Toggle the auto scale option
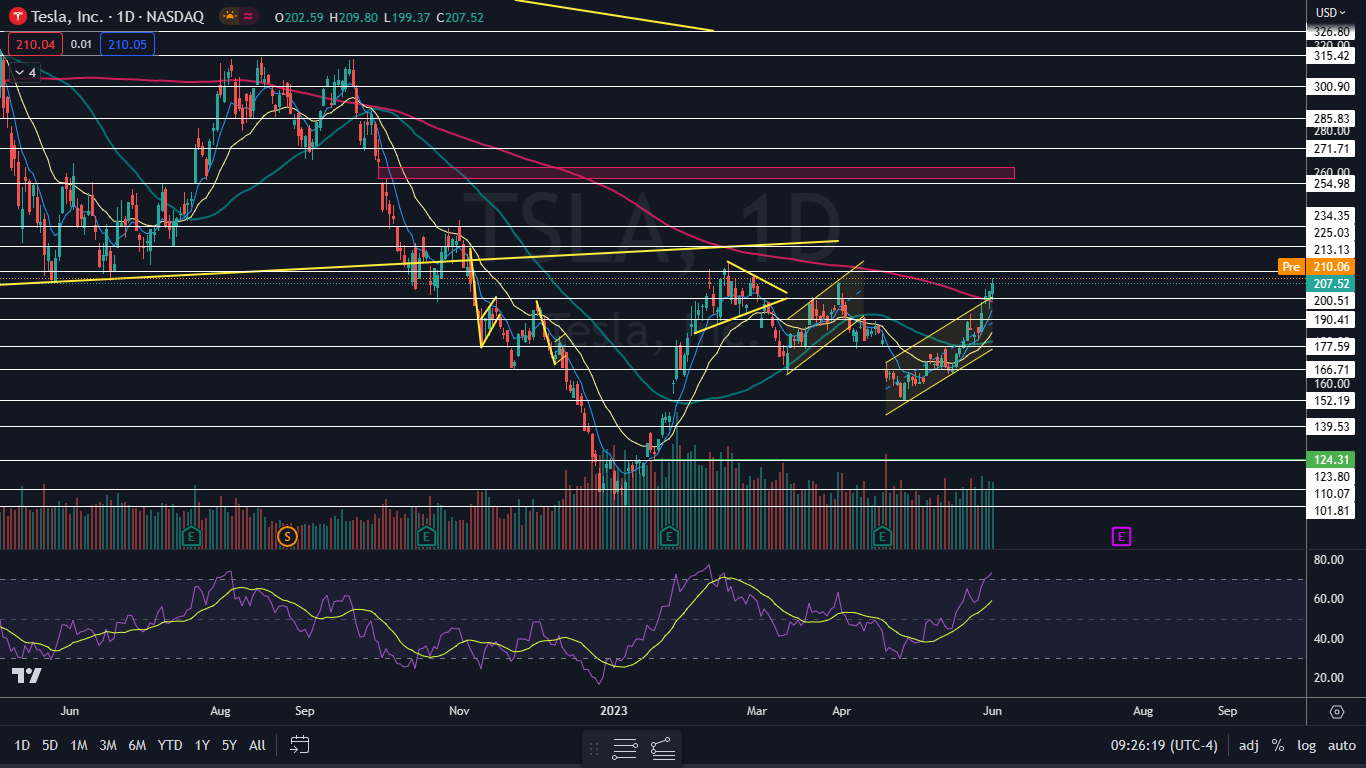The height and width of the screenshot is (768, 1366). pos(1342,745)
